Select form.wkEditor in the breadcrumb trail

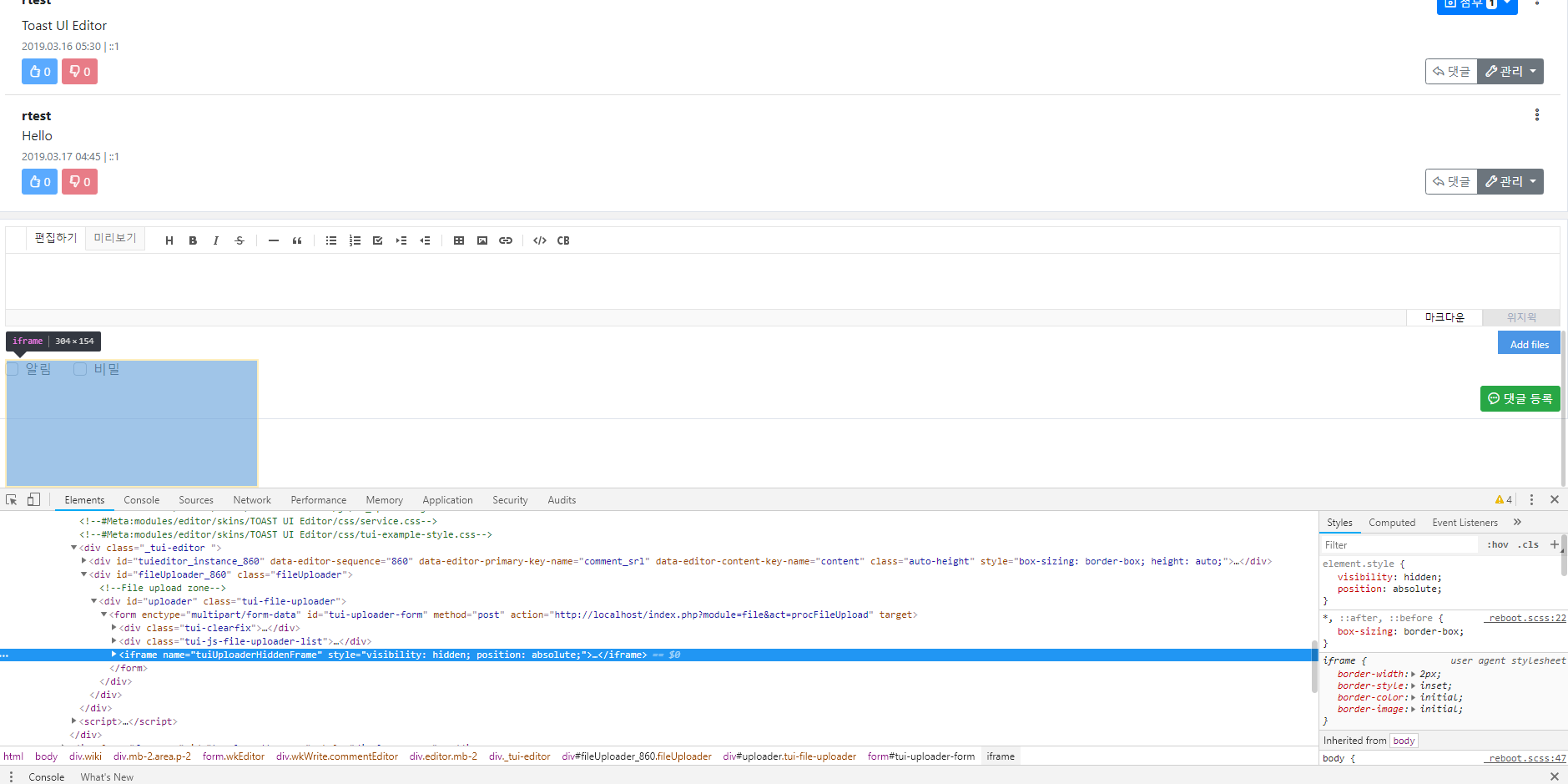pyautogui.click(x=234, y=756)
